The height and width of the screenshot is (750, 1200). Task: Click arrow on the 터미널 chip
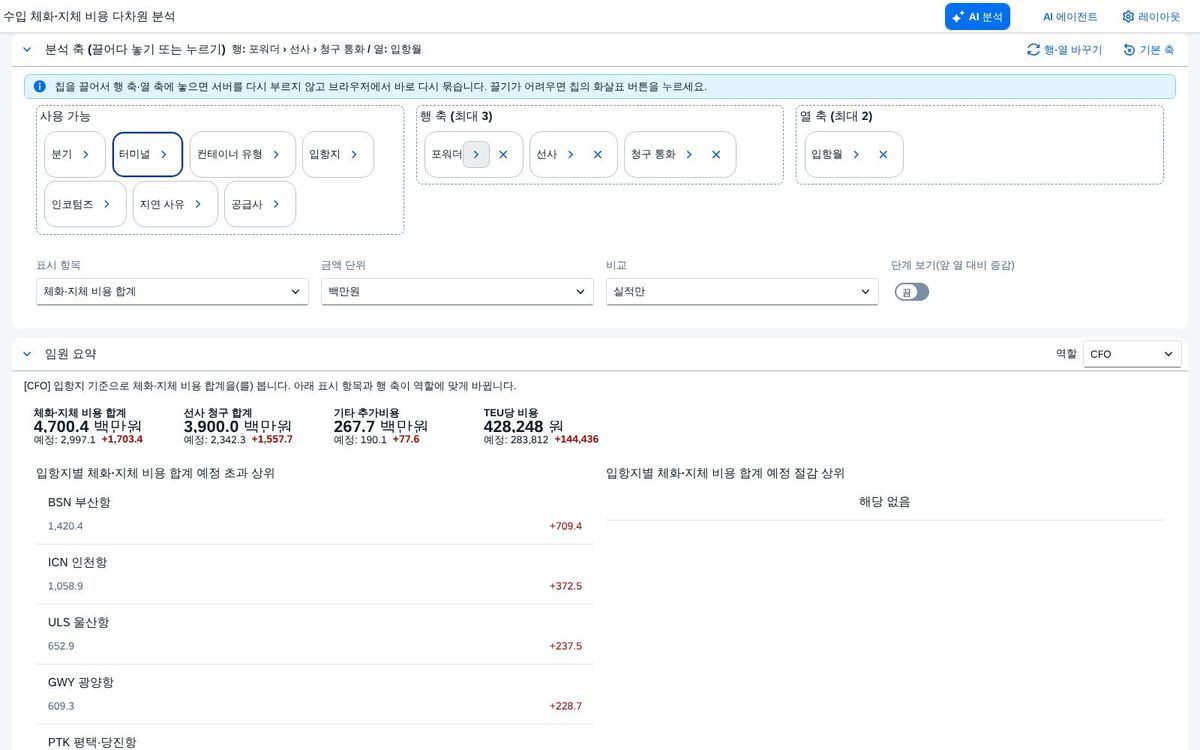164,155
